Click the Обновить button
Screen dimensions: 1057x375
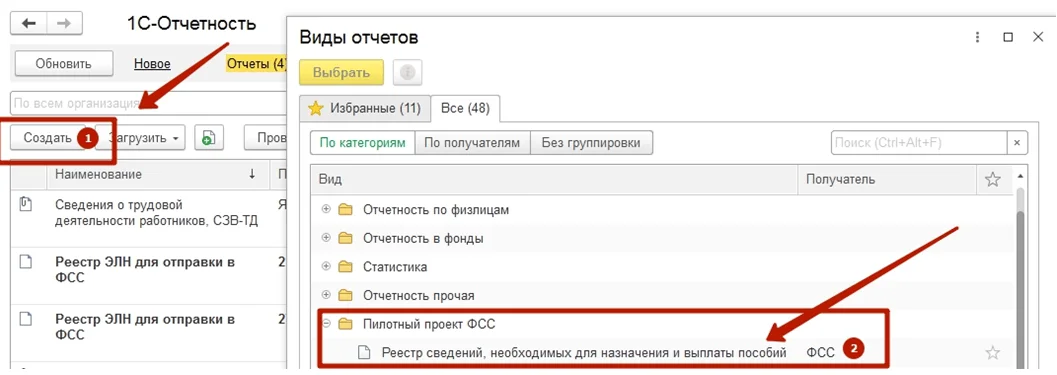point(63,64)
